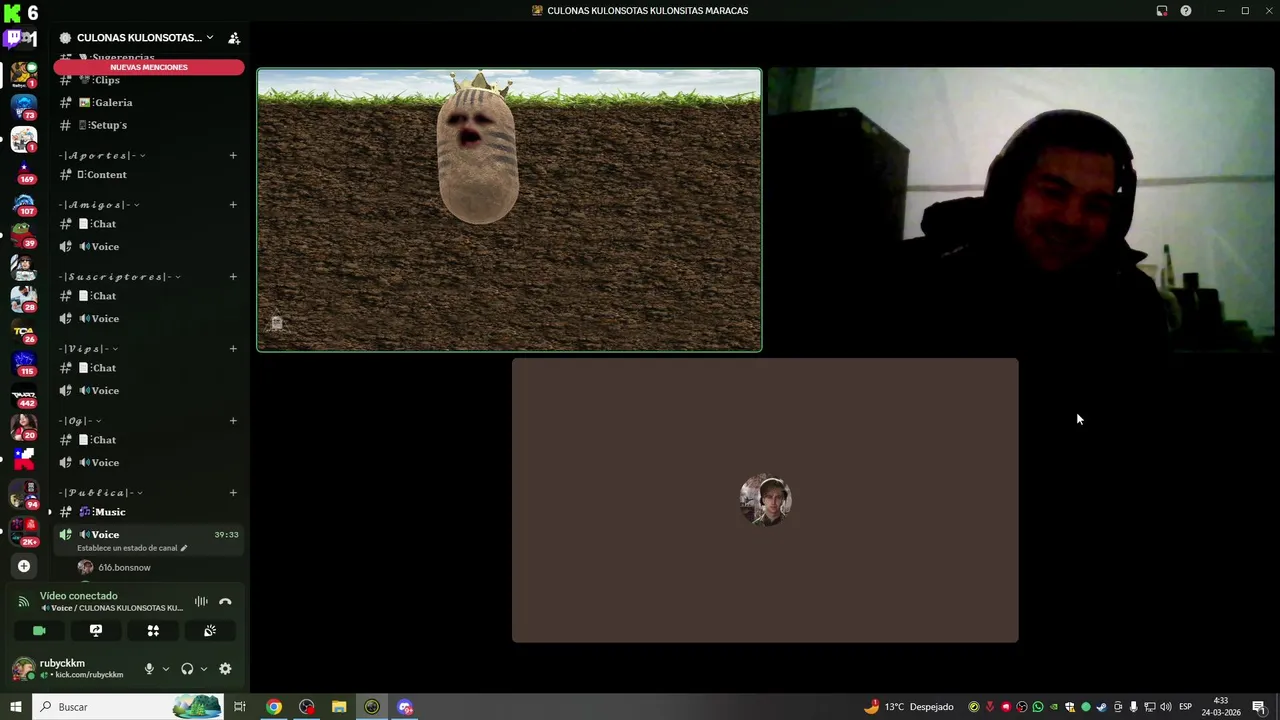Collapse the Suscriptores category
The height and width of the screenshot is (720, 1280).
pos(119,277)
